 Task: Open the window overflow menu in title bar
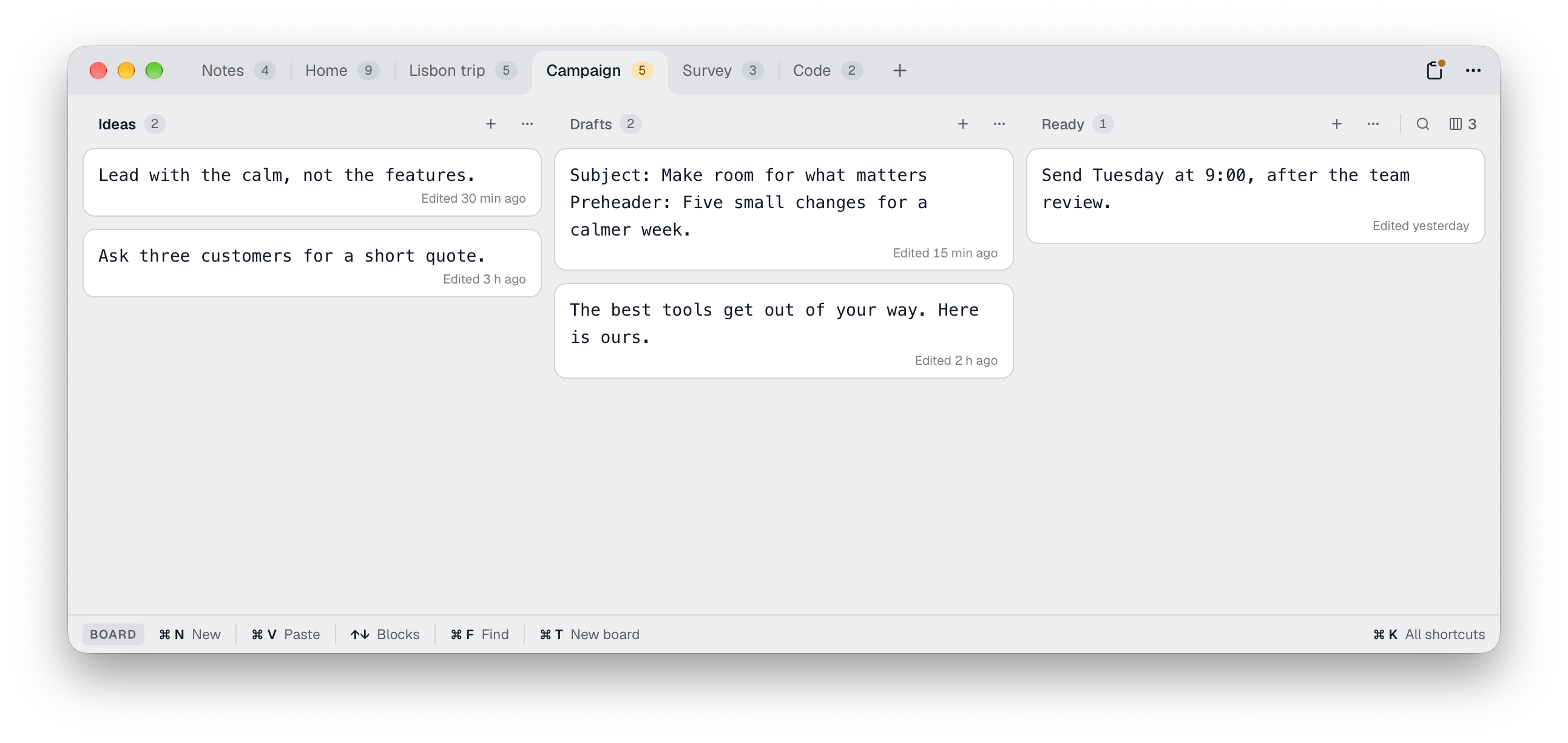(1473, 70)
